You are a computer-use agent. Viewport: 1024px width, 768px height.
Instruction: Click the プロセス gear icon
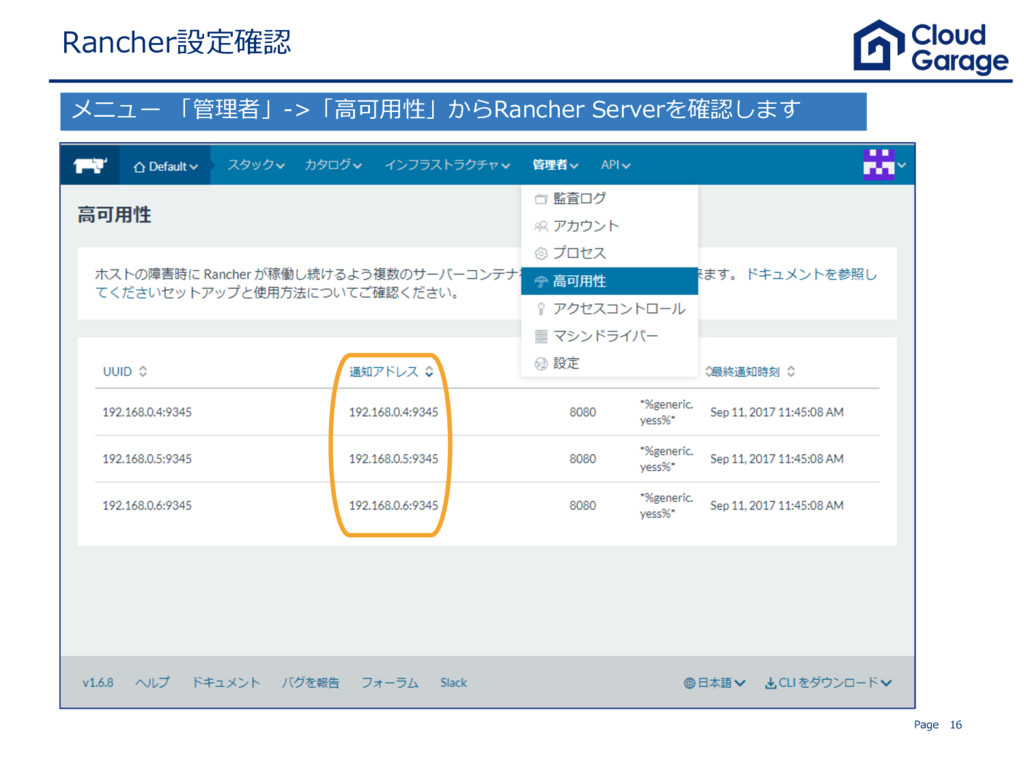(x=541, y=253)
